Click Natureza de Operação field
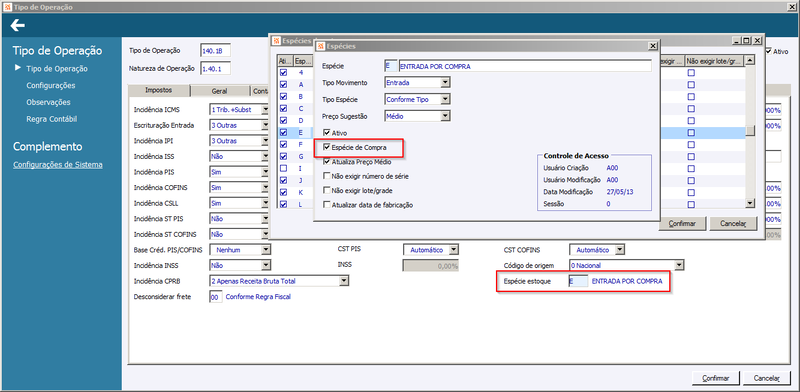Screen dimensions: 800x392 click(215, 69)
